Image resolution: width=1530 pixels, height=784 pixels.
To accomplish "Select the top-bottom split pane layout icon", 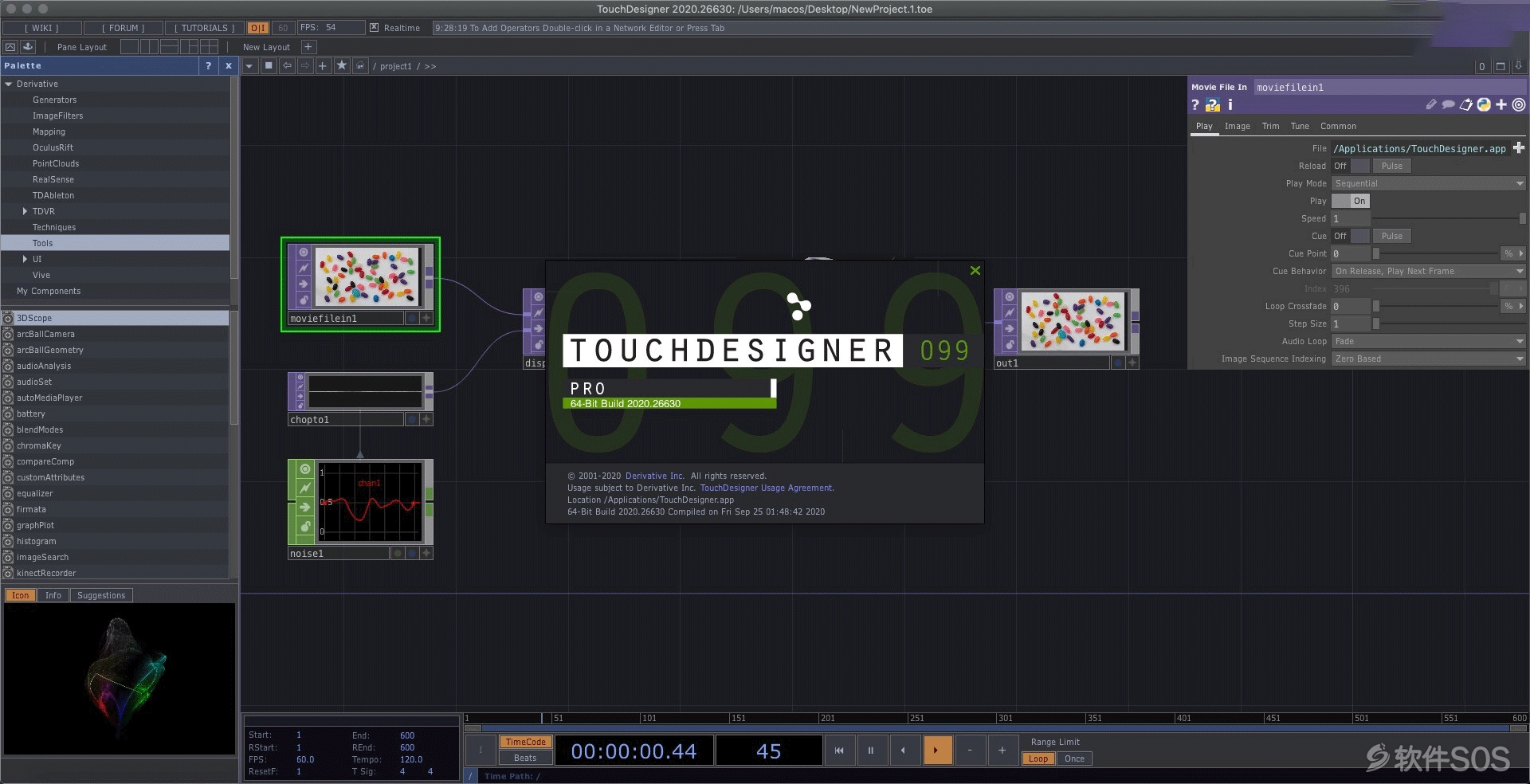I will coord(169,47).
